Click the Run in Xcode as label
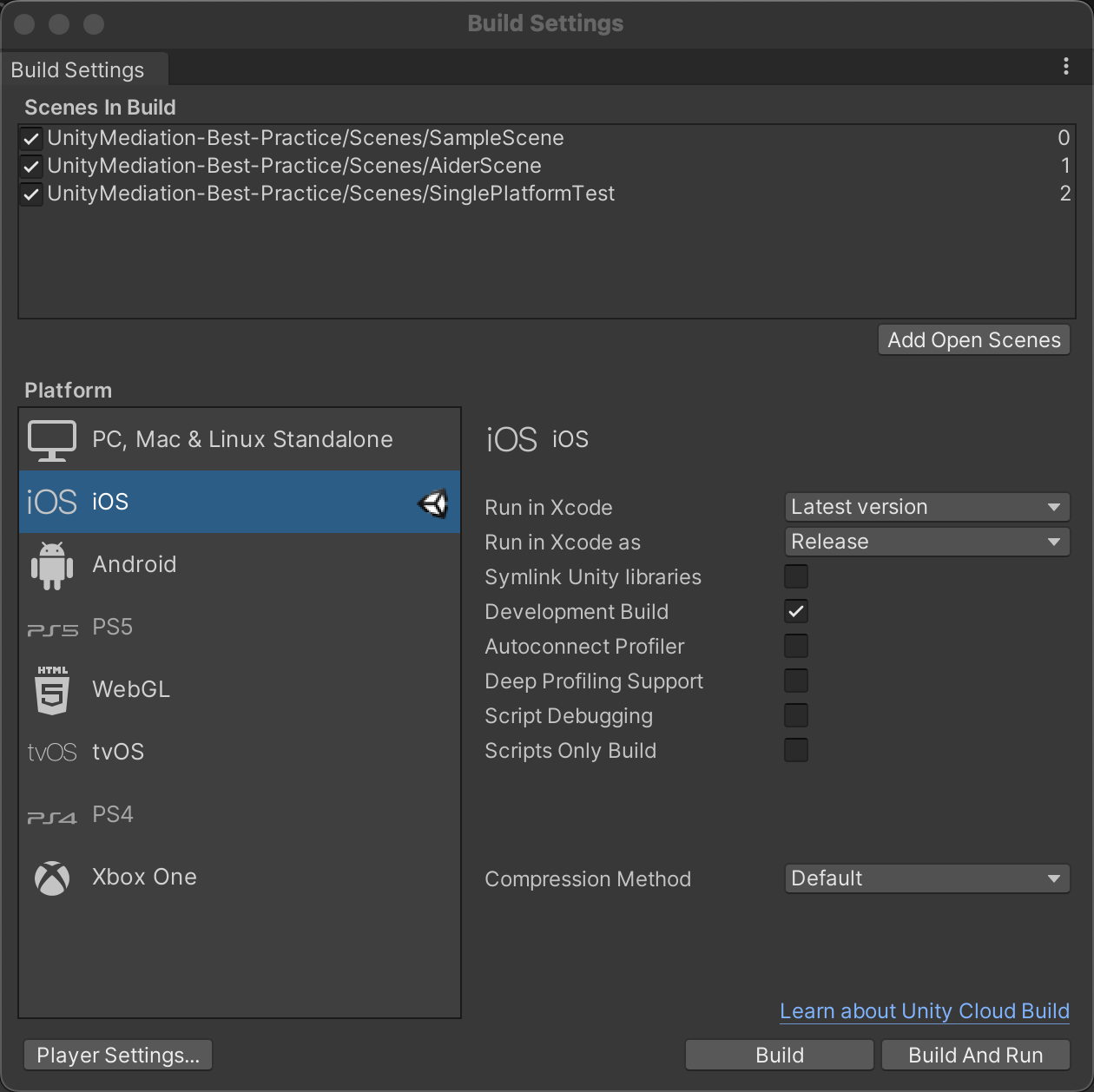The image size is (1094, 1092). pyautogui.click(x=563, y=543)
